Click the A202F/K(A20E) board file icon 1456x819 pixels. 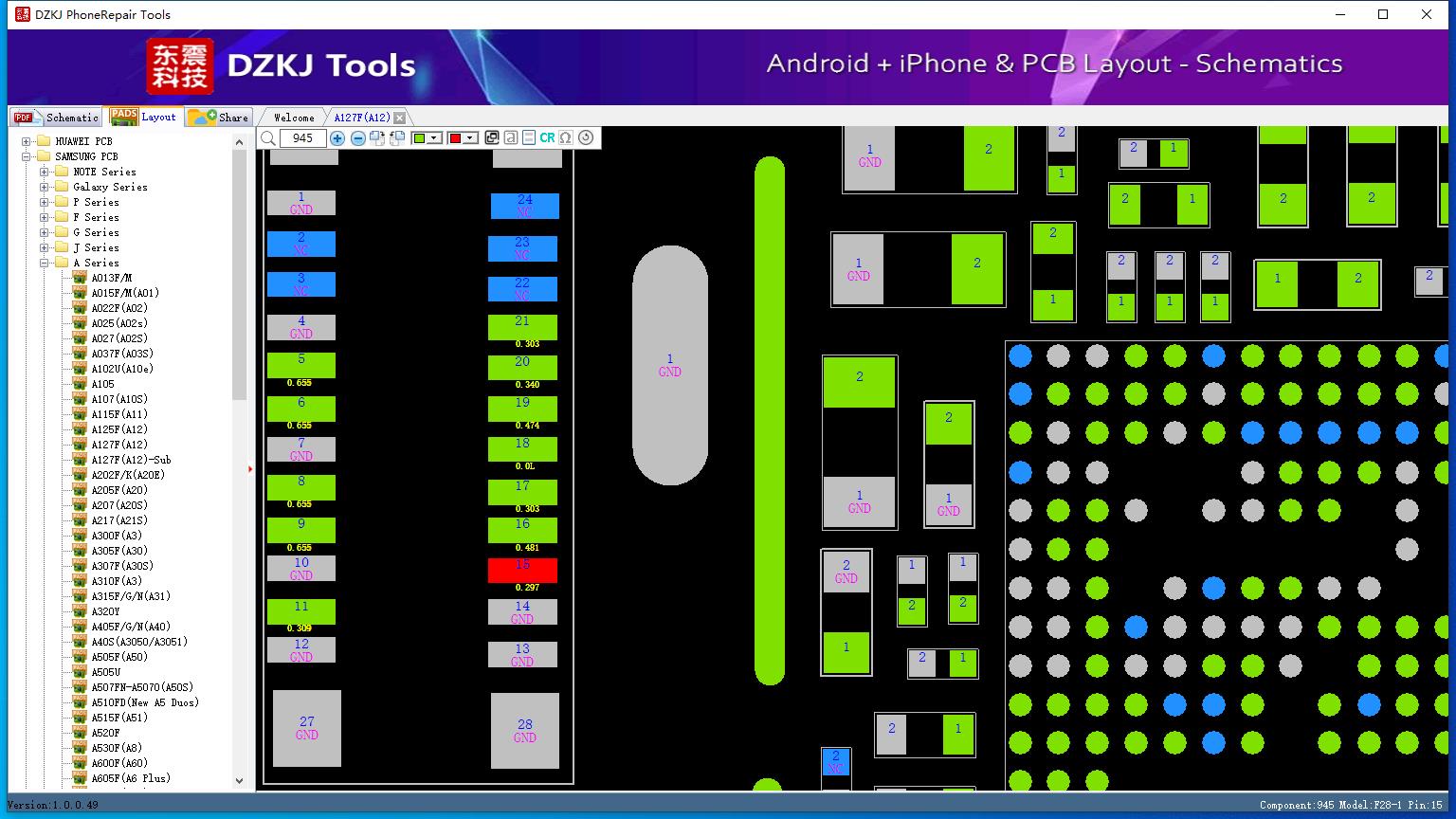[80, 475]
